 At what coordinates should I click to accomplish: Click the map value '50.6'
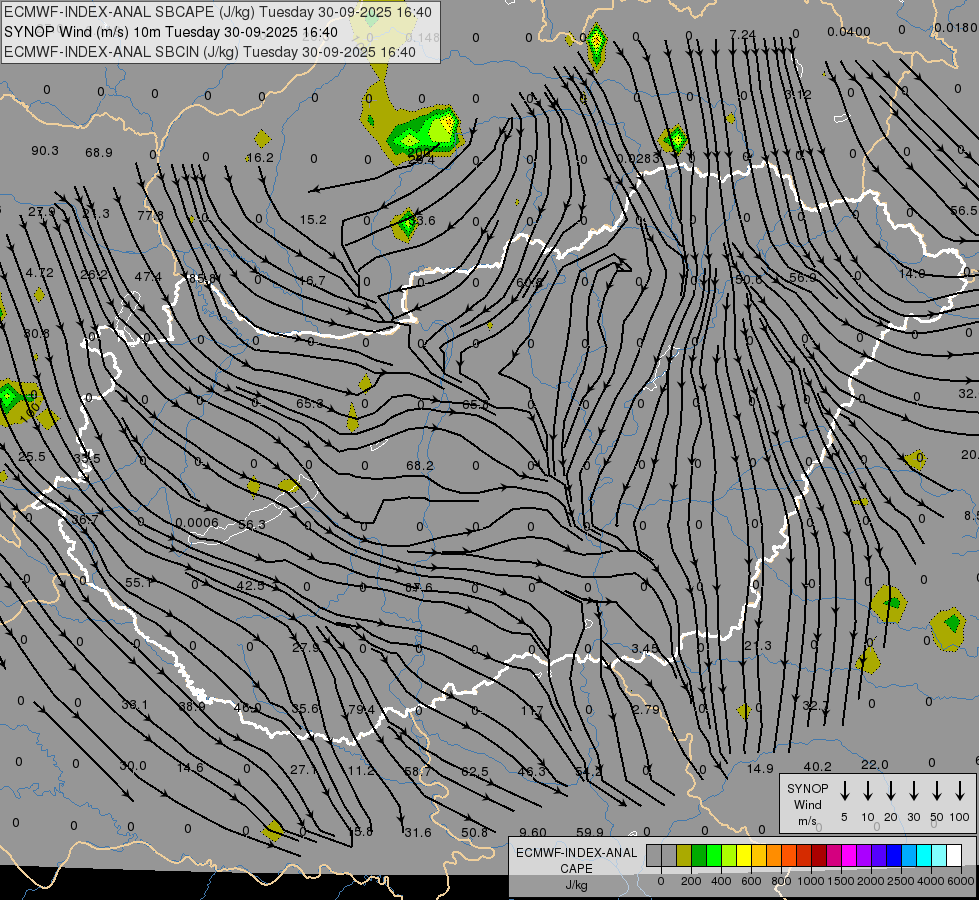tap(749, 279)
